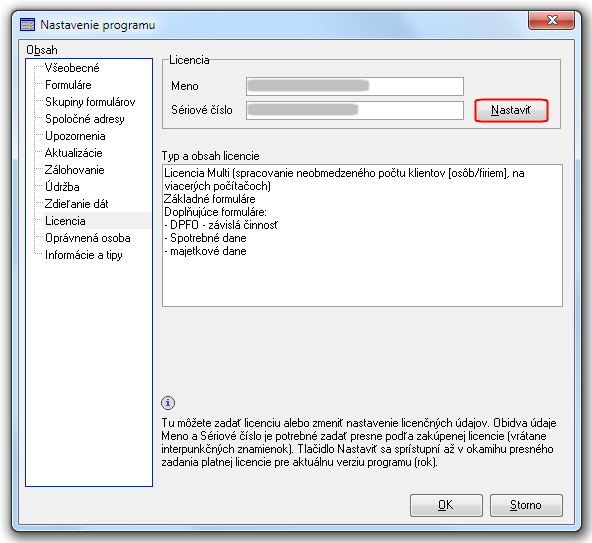Click the 'Doplňujúce formuláre:' line
592x543 pixels.
215,212
